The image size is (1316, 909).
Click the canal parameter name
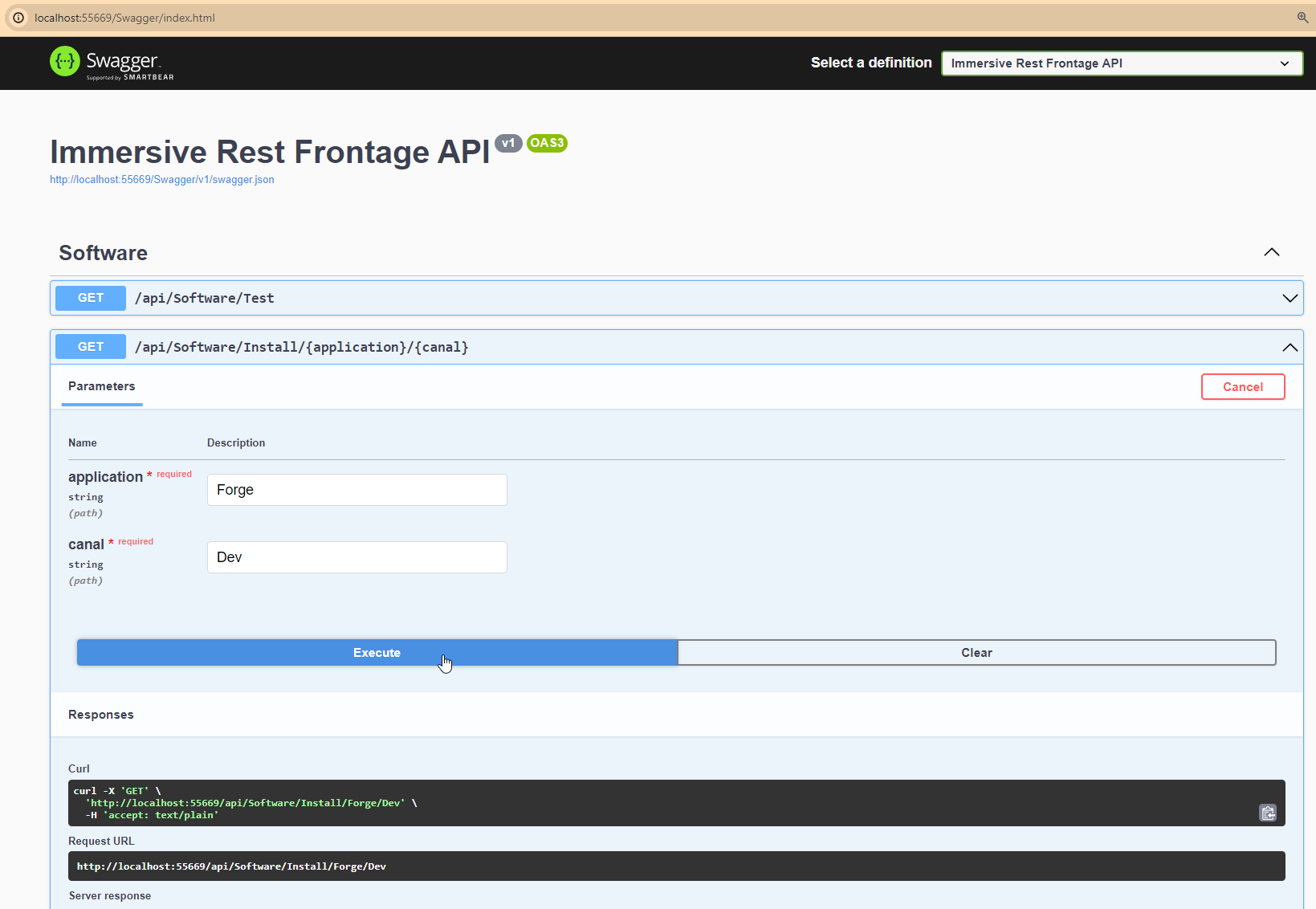[86, 544]
